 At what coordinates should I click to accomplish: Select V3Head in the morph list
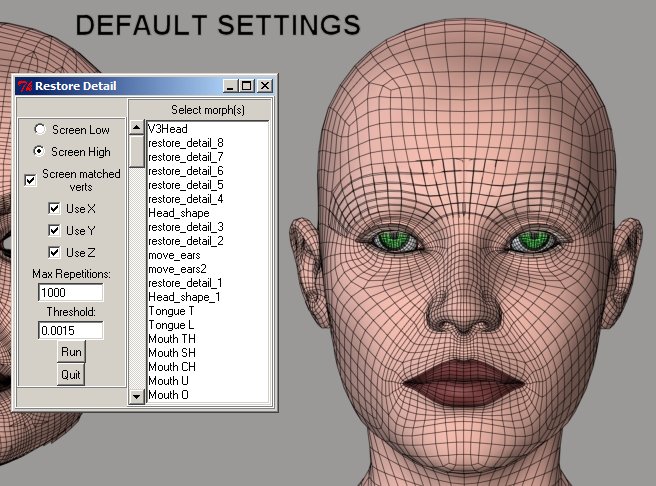[x=166, y=129]
